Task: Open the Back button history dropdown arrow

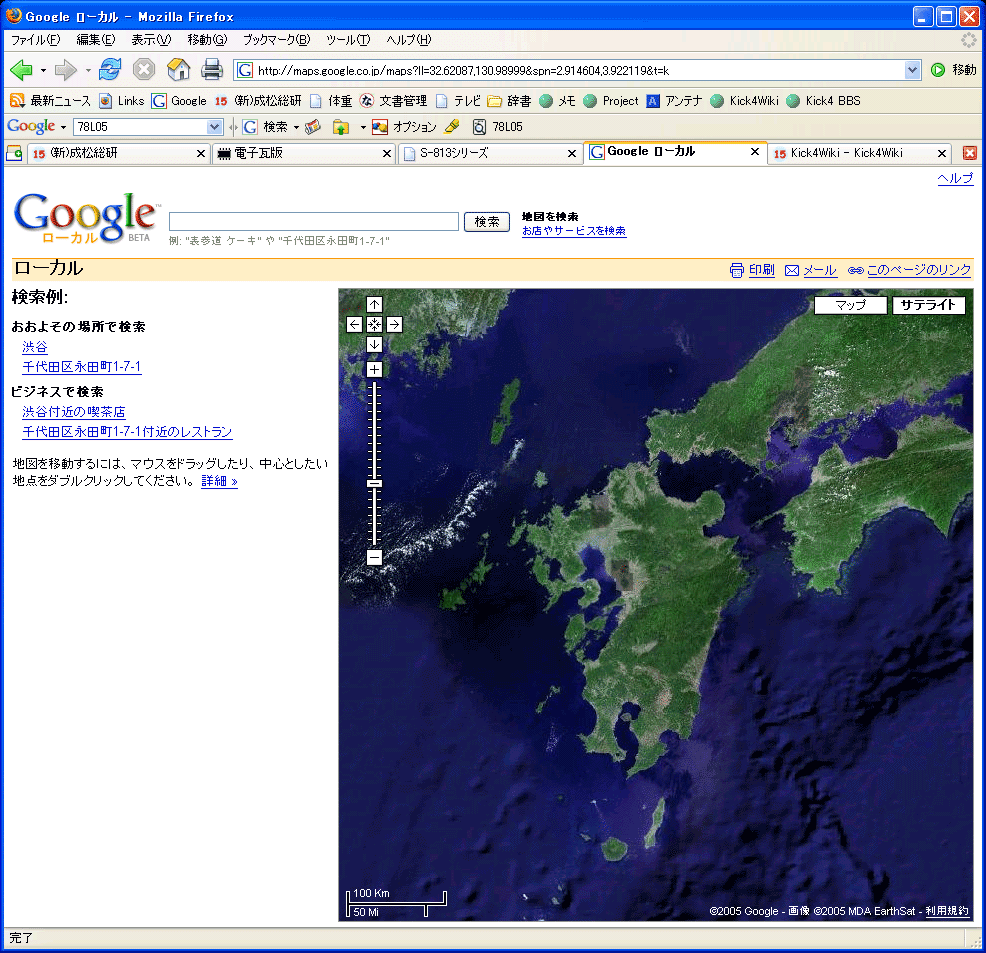Action: pyautogui.click(x=43, y=70)
